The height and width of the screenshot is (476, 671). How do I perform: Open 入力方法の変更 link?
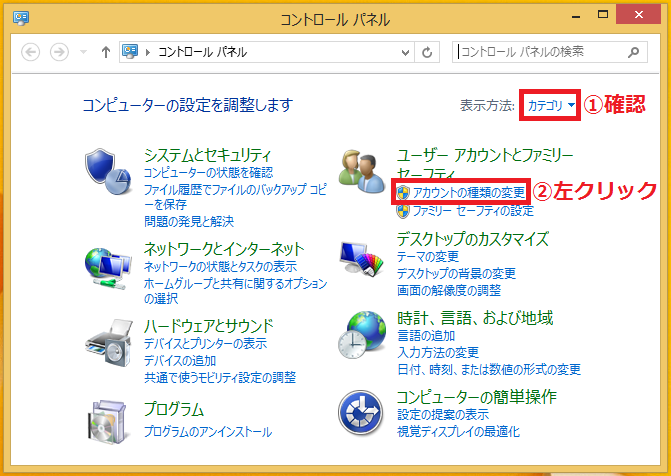438,352
